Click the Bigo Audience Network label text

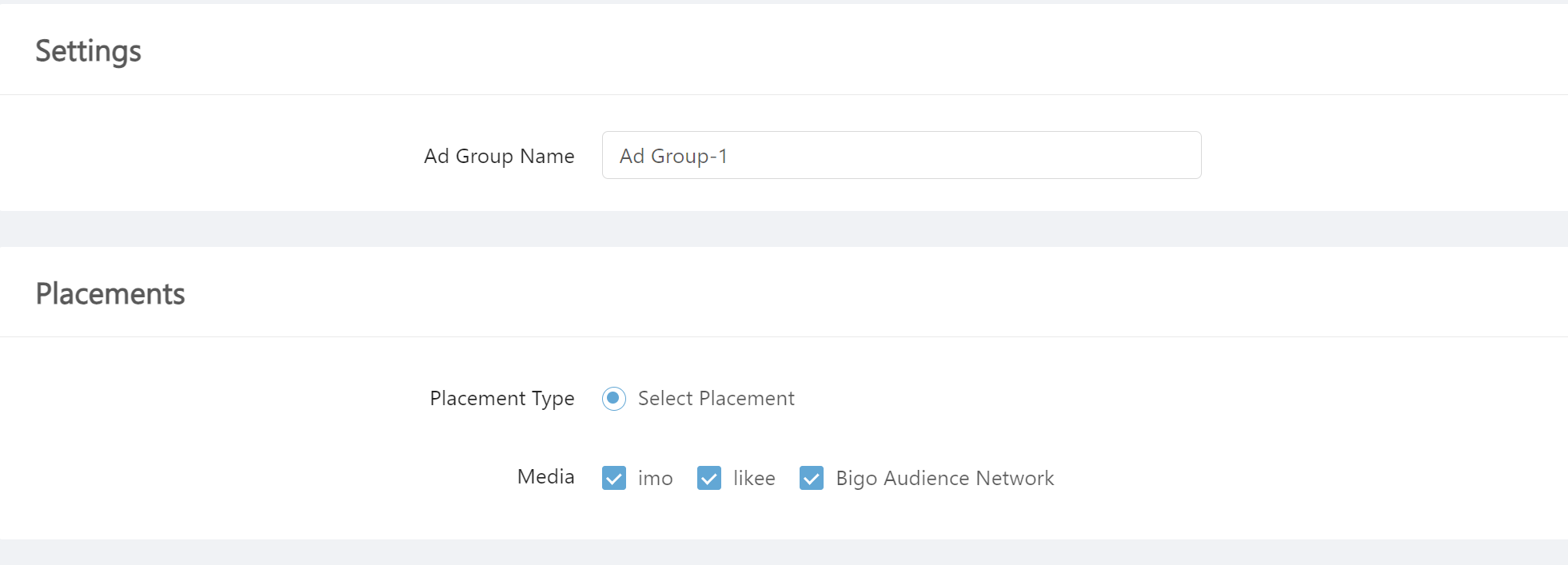pyautogui.click(x=945, y=478)
